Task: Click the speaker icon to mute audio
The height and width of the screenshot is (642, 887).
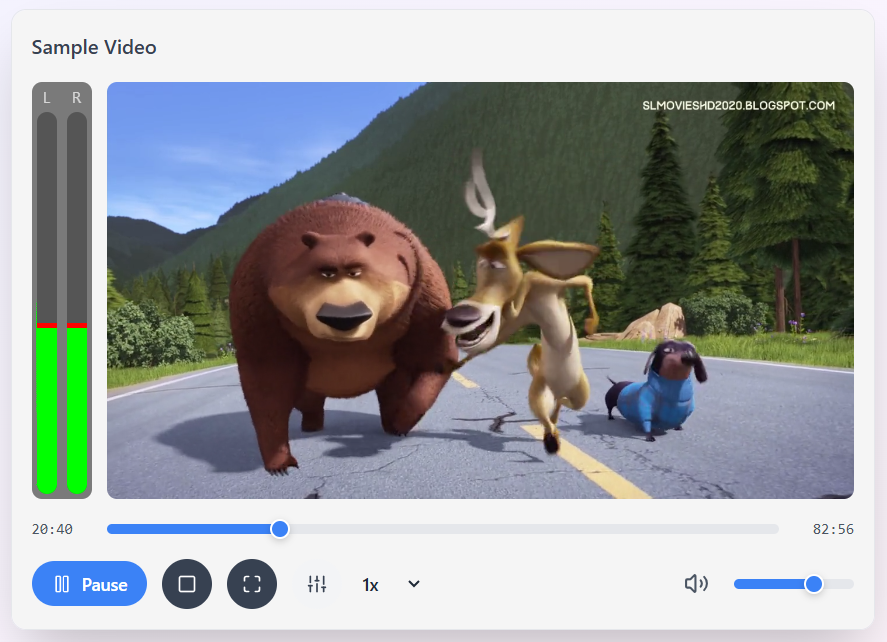Action: click(x=696, y=584)
